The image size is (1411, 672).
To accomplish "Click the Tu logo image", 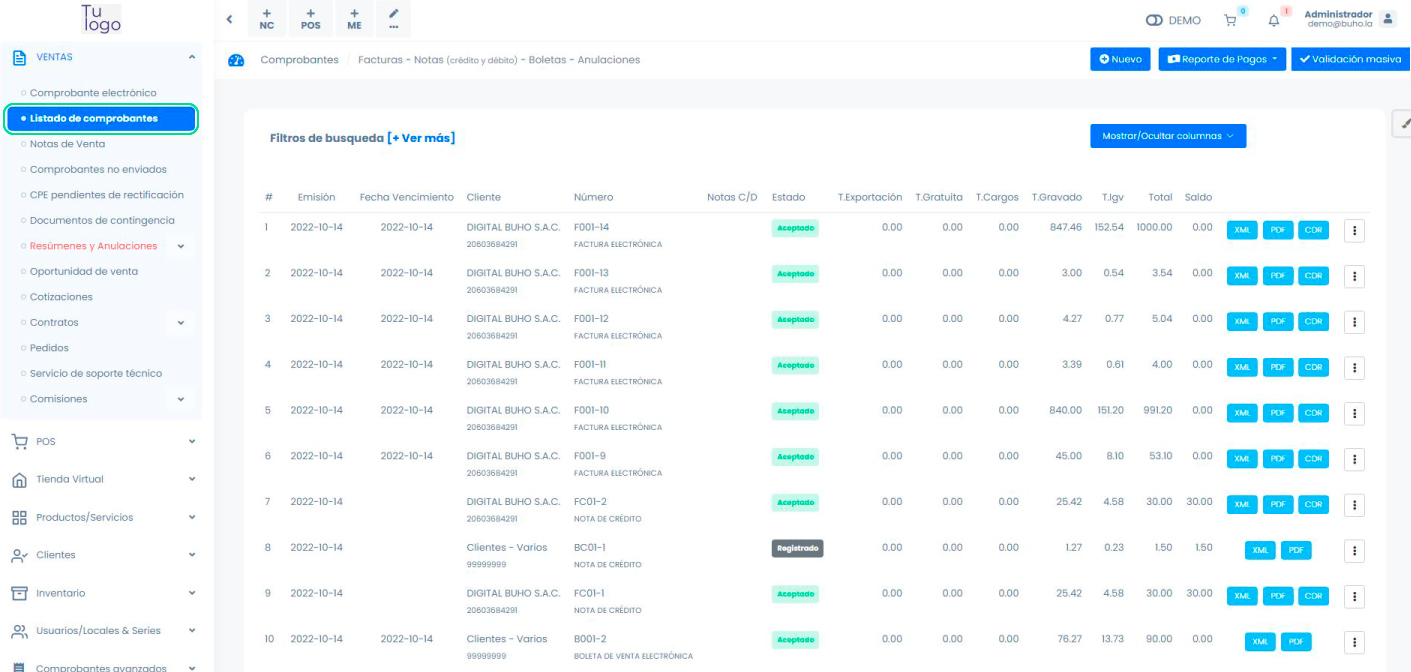I will click(x=101, y=19).
